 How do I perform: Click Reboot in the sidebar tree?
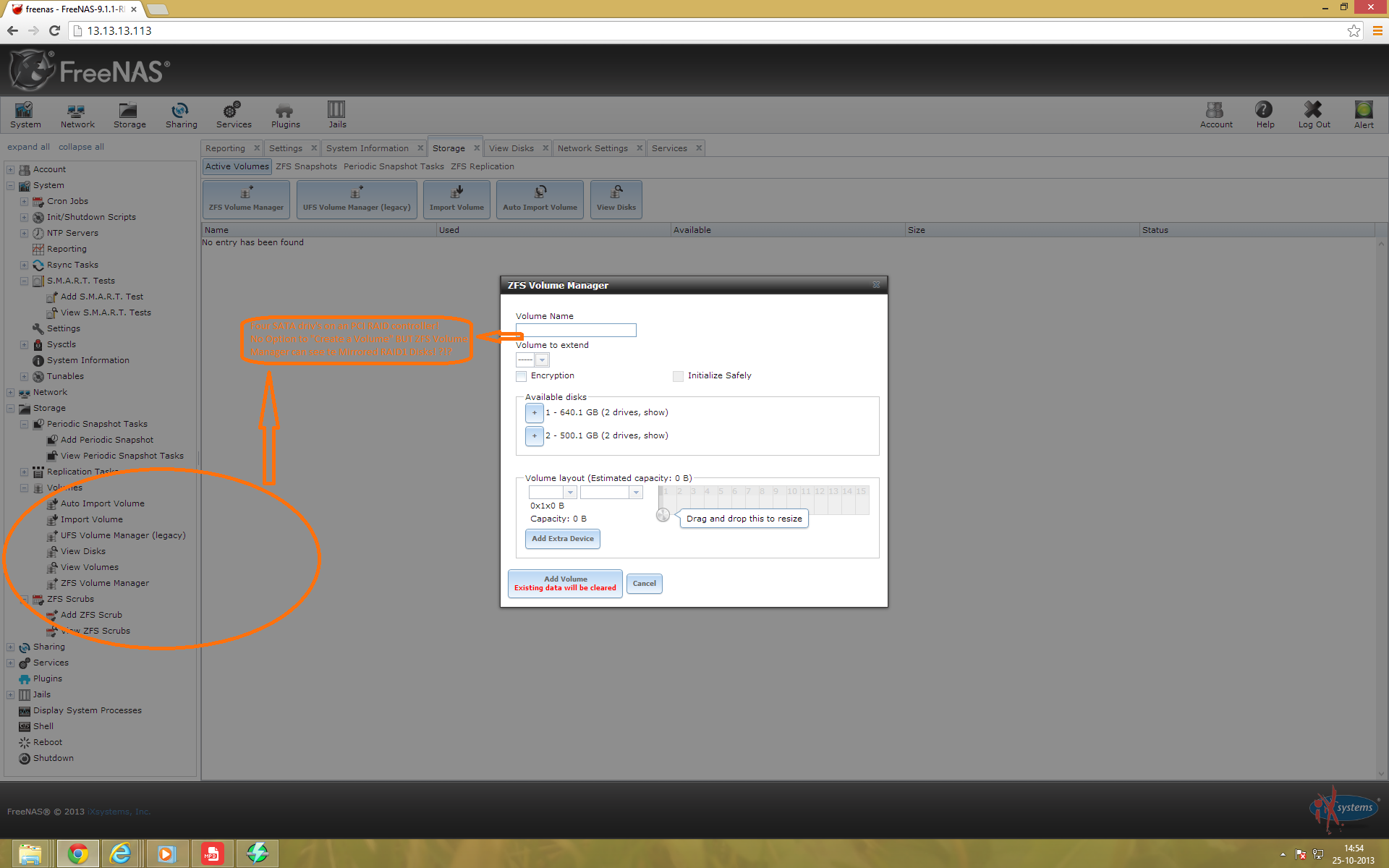point(47,742)
